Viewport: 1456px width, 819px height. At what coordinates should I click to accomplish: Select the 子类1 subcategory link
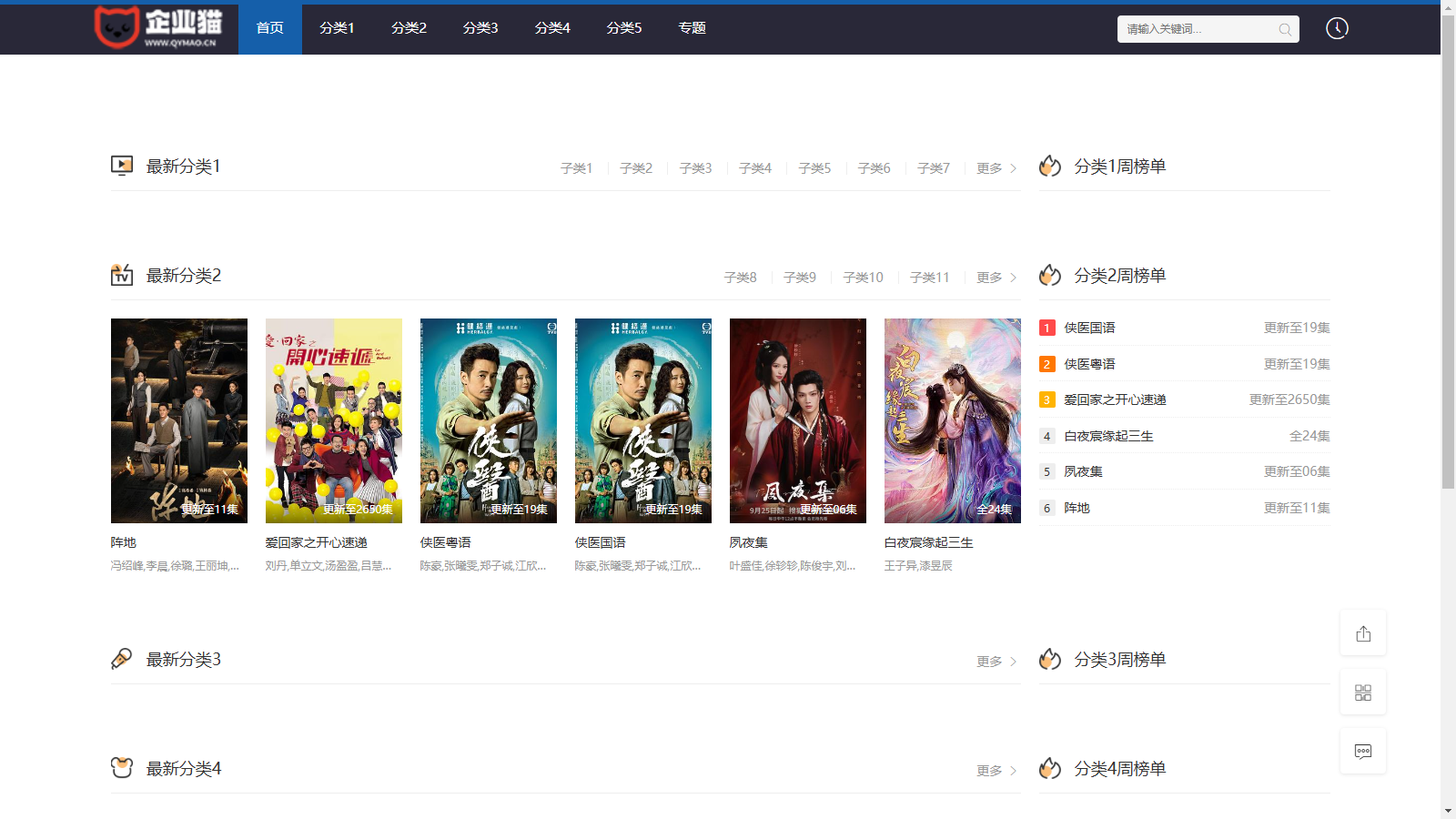click(576, 168)
